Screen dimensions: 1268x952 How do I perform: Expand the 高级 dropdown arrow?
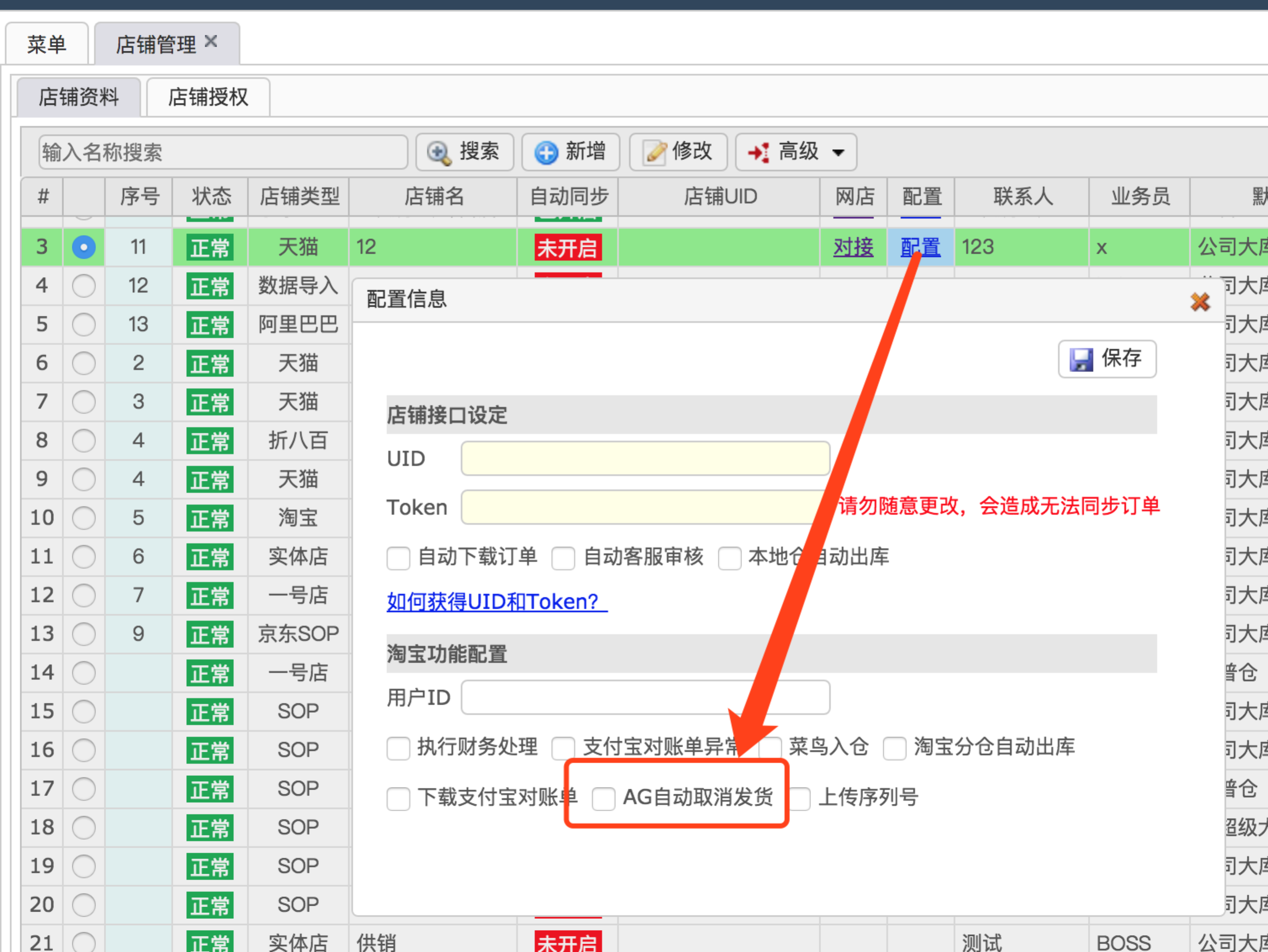pyautogui.click(x=838, y=153)
